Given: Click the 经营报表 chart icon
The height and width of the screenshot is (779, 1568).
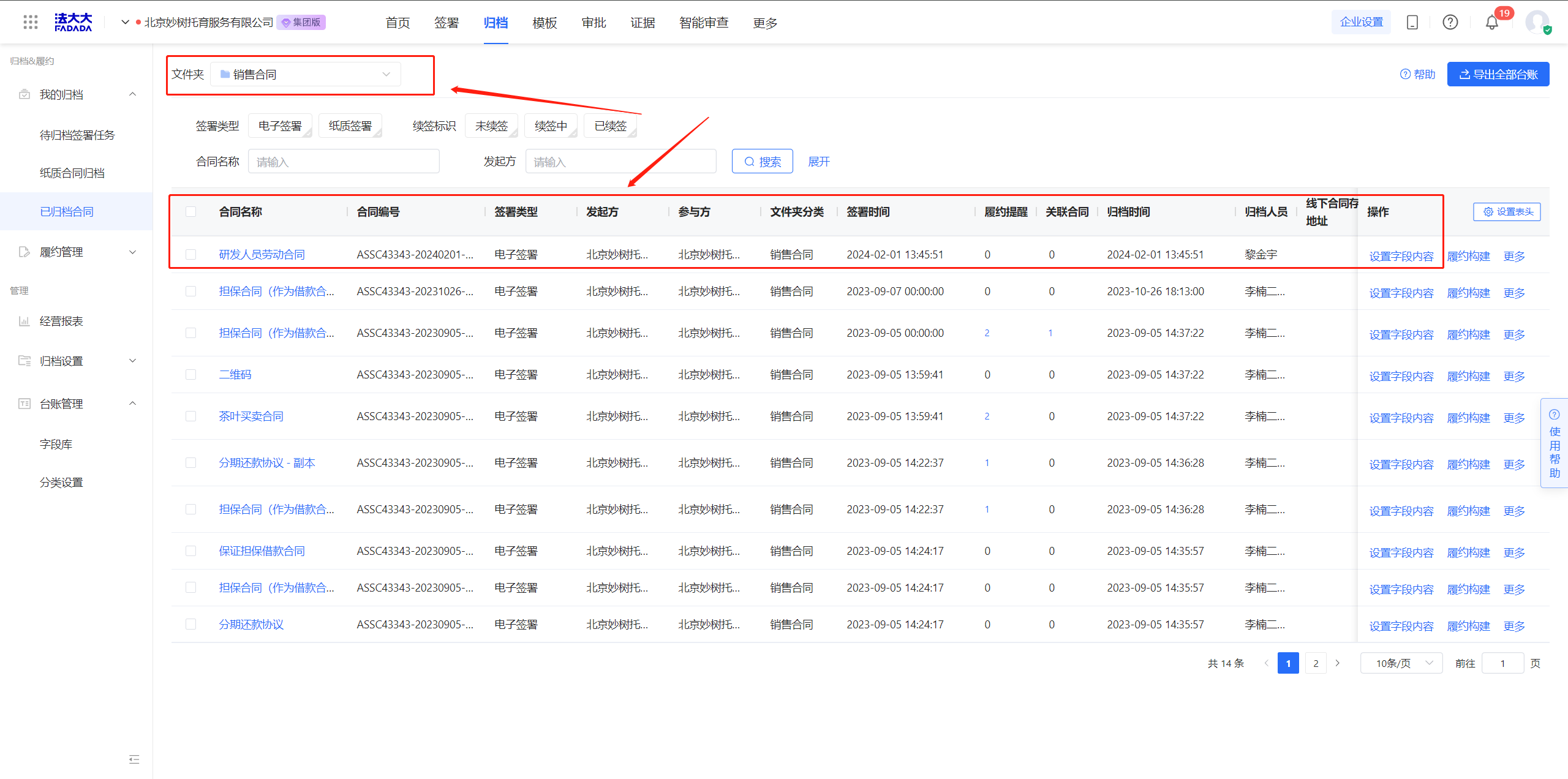Looking at the screenshot, I should pos(24,321).
